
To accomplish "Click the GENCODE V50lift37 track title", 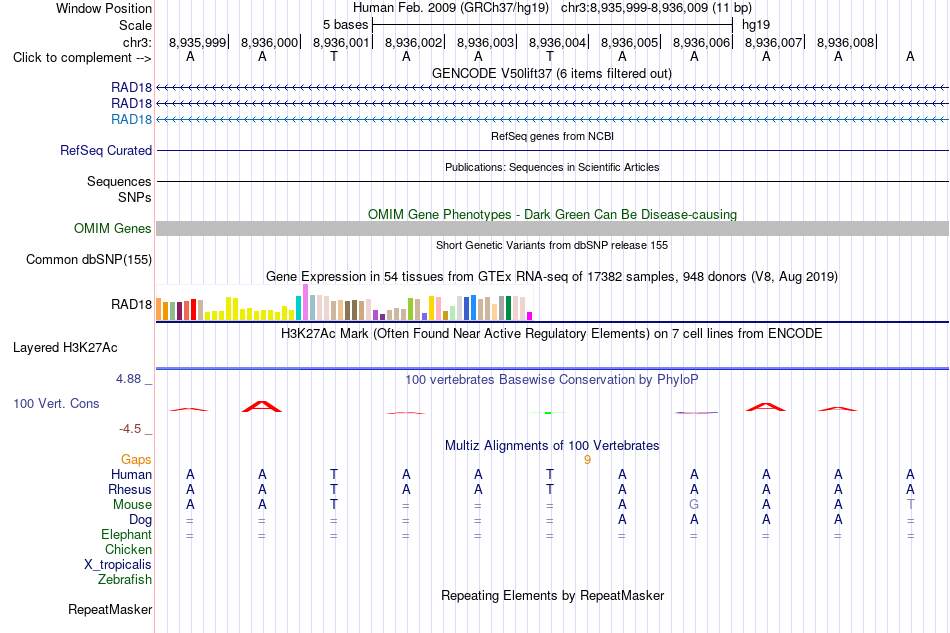I will pos(552,73).
